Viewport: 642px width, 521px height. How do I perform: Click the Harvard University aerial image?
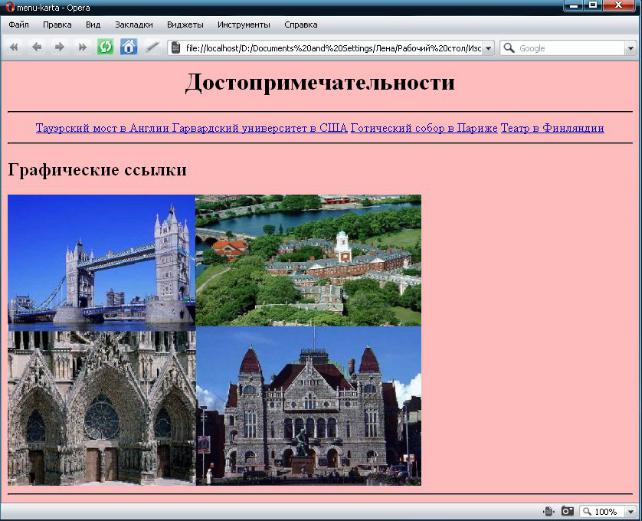click(308, 260)
